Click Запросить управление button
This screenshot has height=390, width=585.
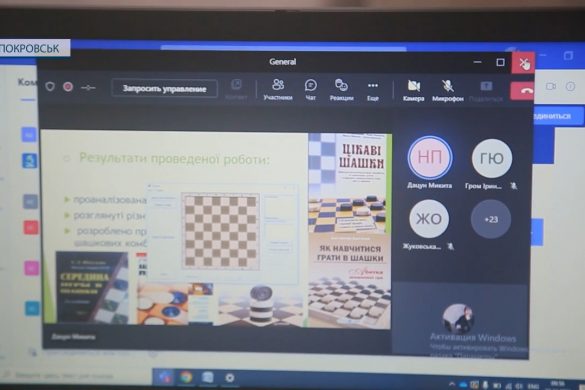point(165,89)
